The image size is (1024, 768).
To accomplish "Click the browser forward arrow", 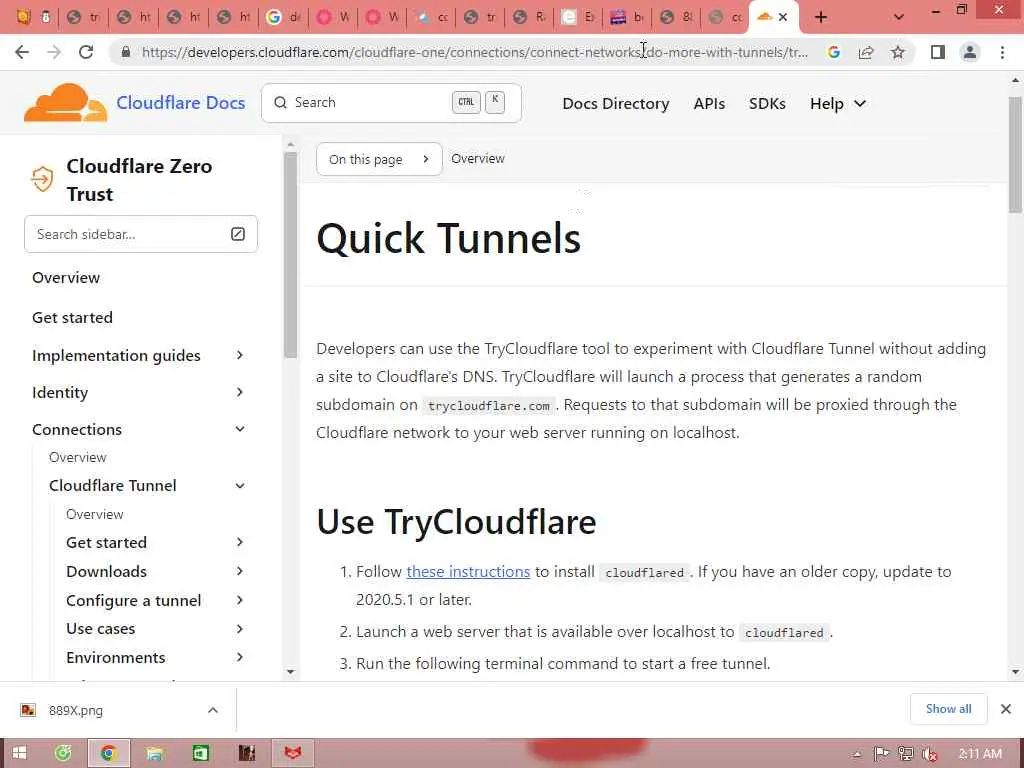I will 54,52.
